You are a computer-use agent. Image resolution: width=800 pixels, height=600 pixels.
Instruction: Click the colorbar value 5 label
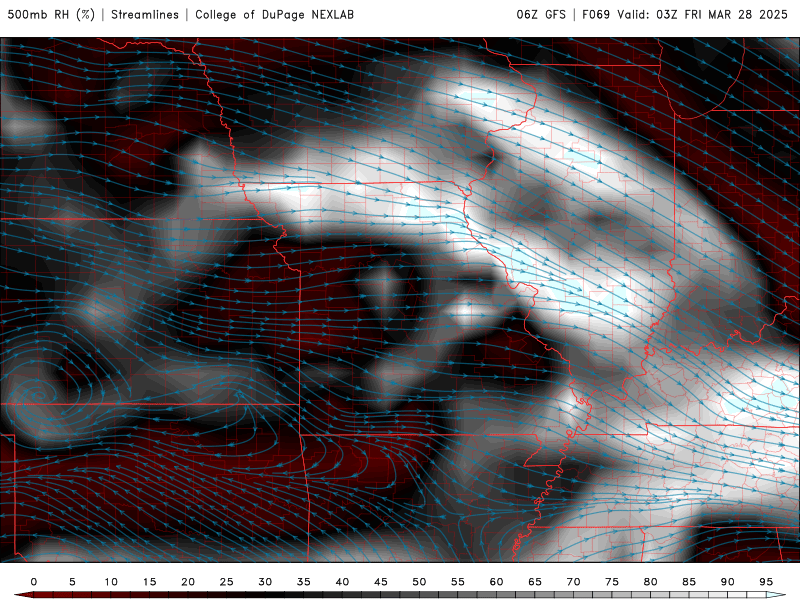(72, 582)
